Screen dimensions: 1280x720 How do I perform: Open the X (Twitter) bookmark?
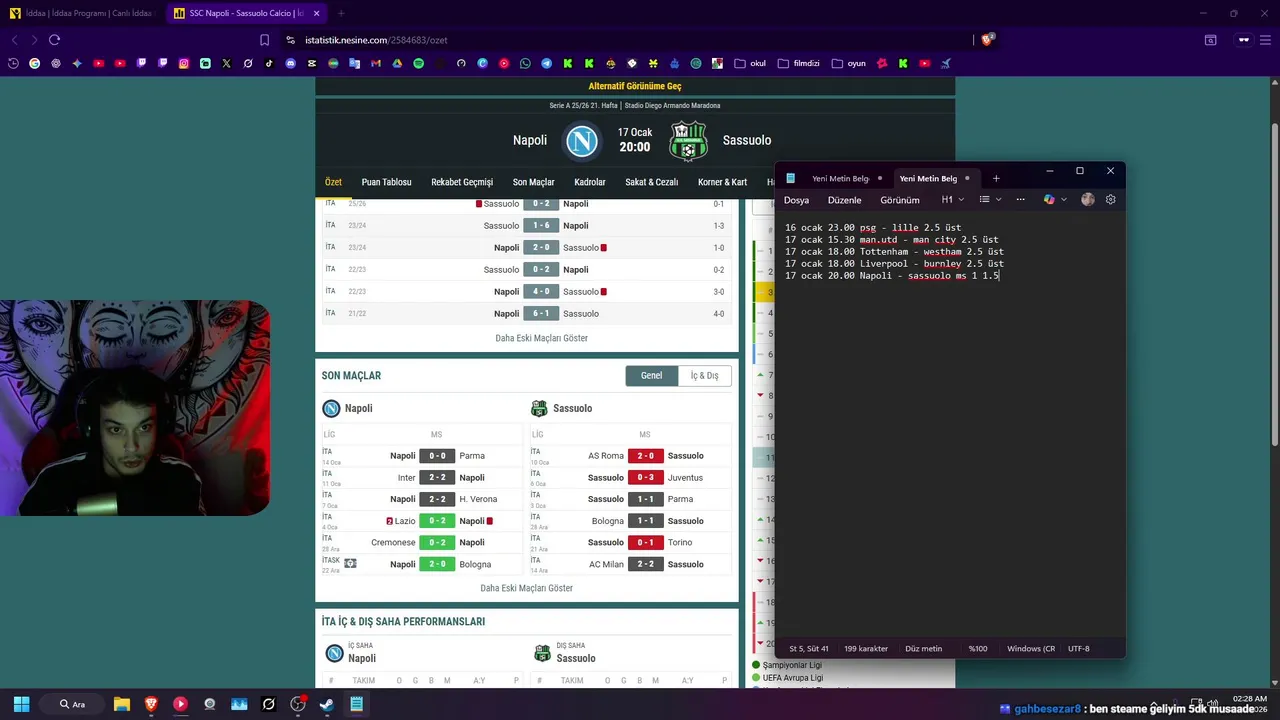[x=227, y=63]
